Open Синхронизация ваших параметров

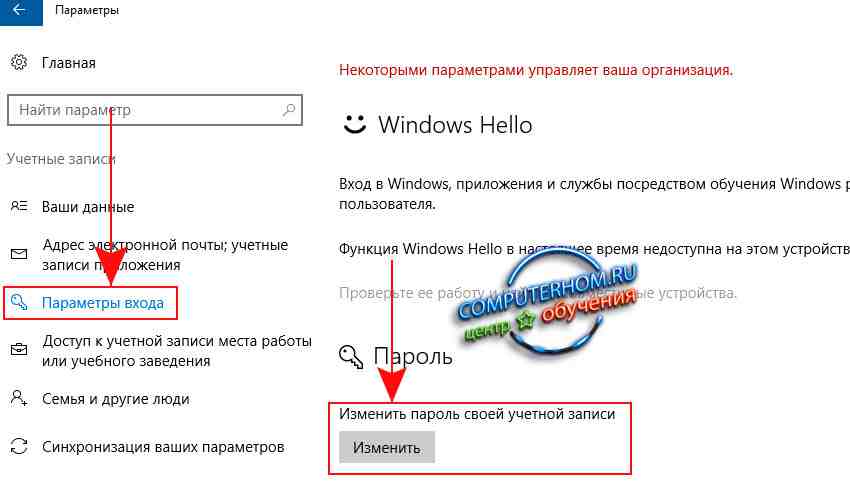163,447
